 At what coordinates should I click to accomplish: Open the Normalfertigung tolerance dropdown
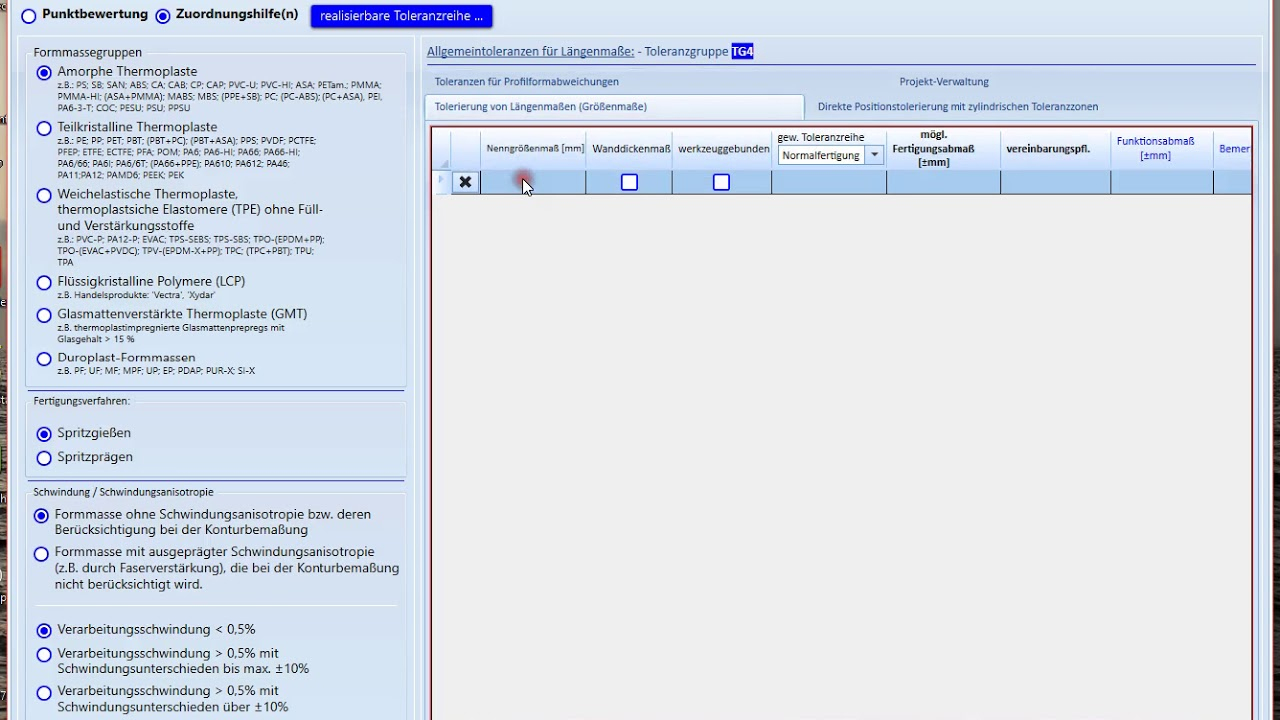click(x=874, y=155)
